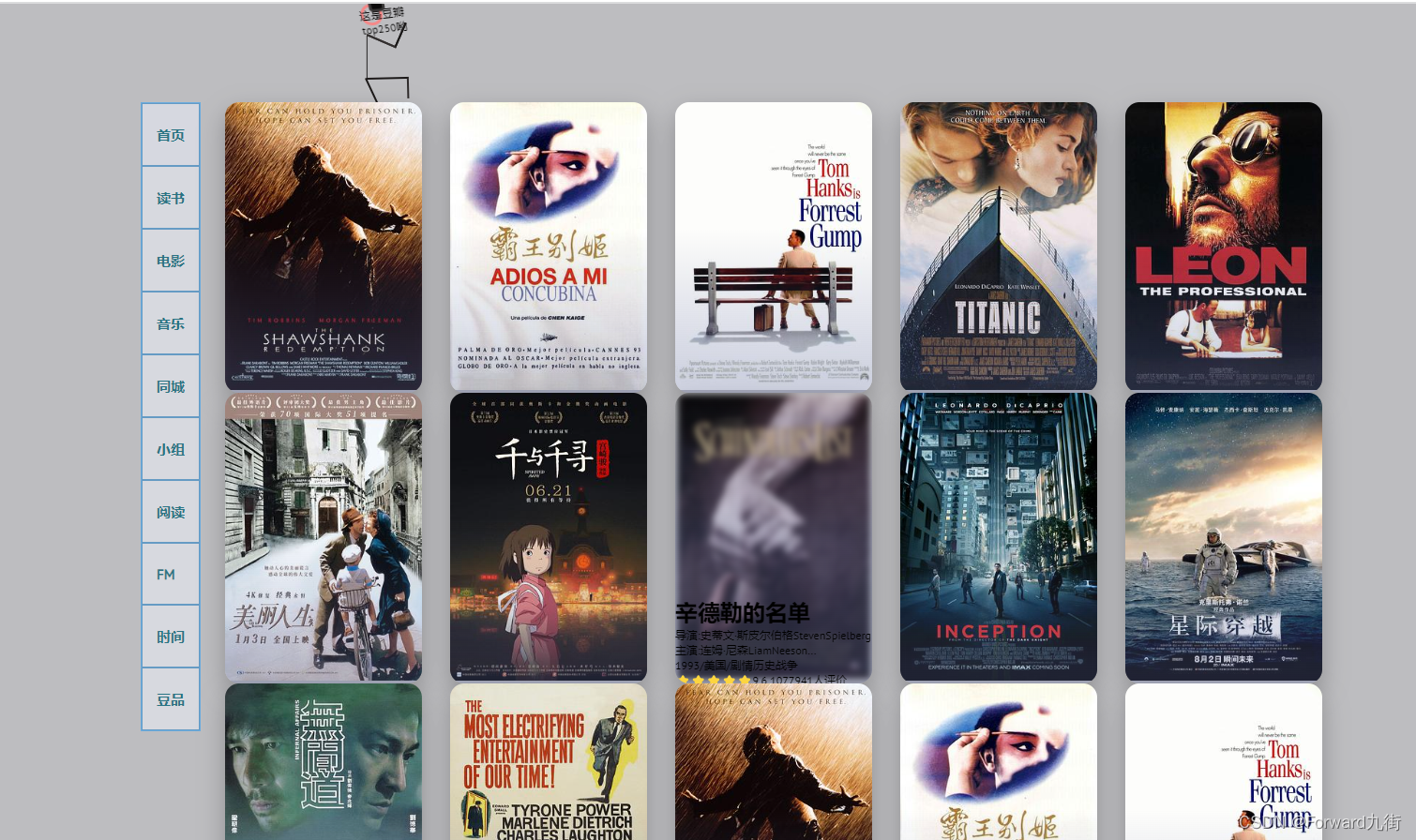This screenshot has height=840, width=1416.
Task: Open the Shawshank Redemption poster in the top row
Action: pos(324,246)
